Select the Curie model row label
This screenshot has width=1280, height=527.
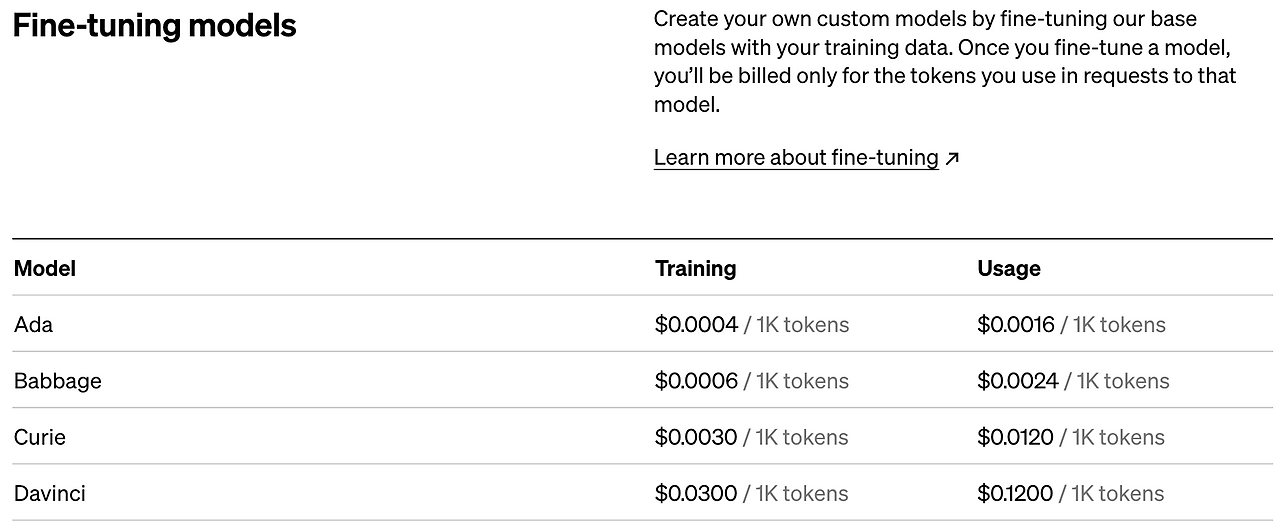(40, 437)
